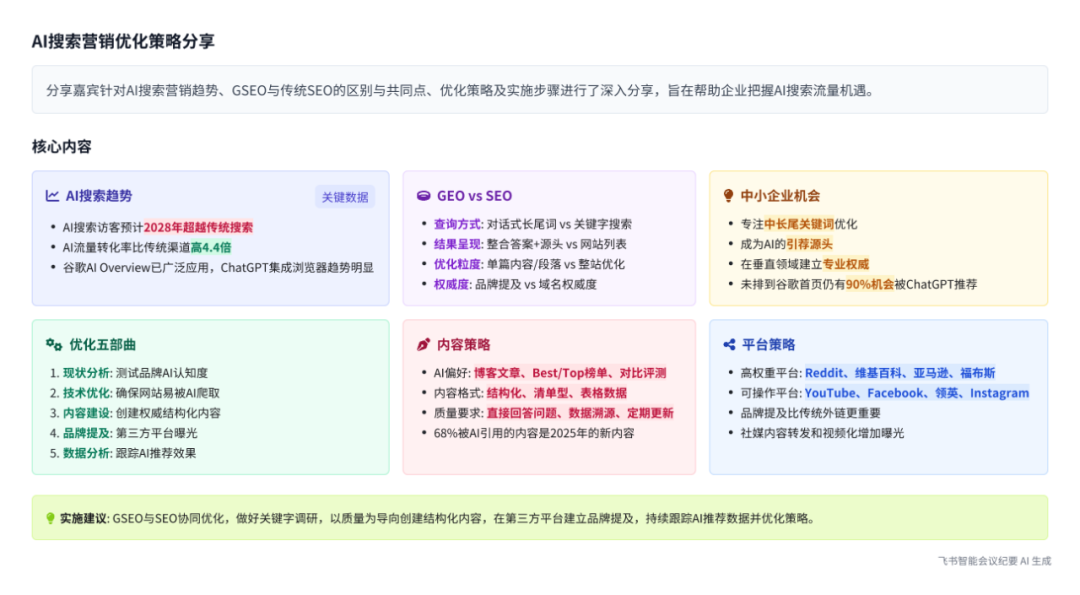Click step 数据分析 in the list
This screenshot has height=595, width=1080.
86,452
